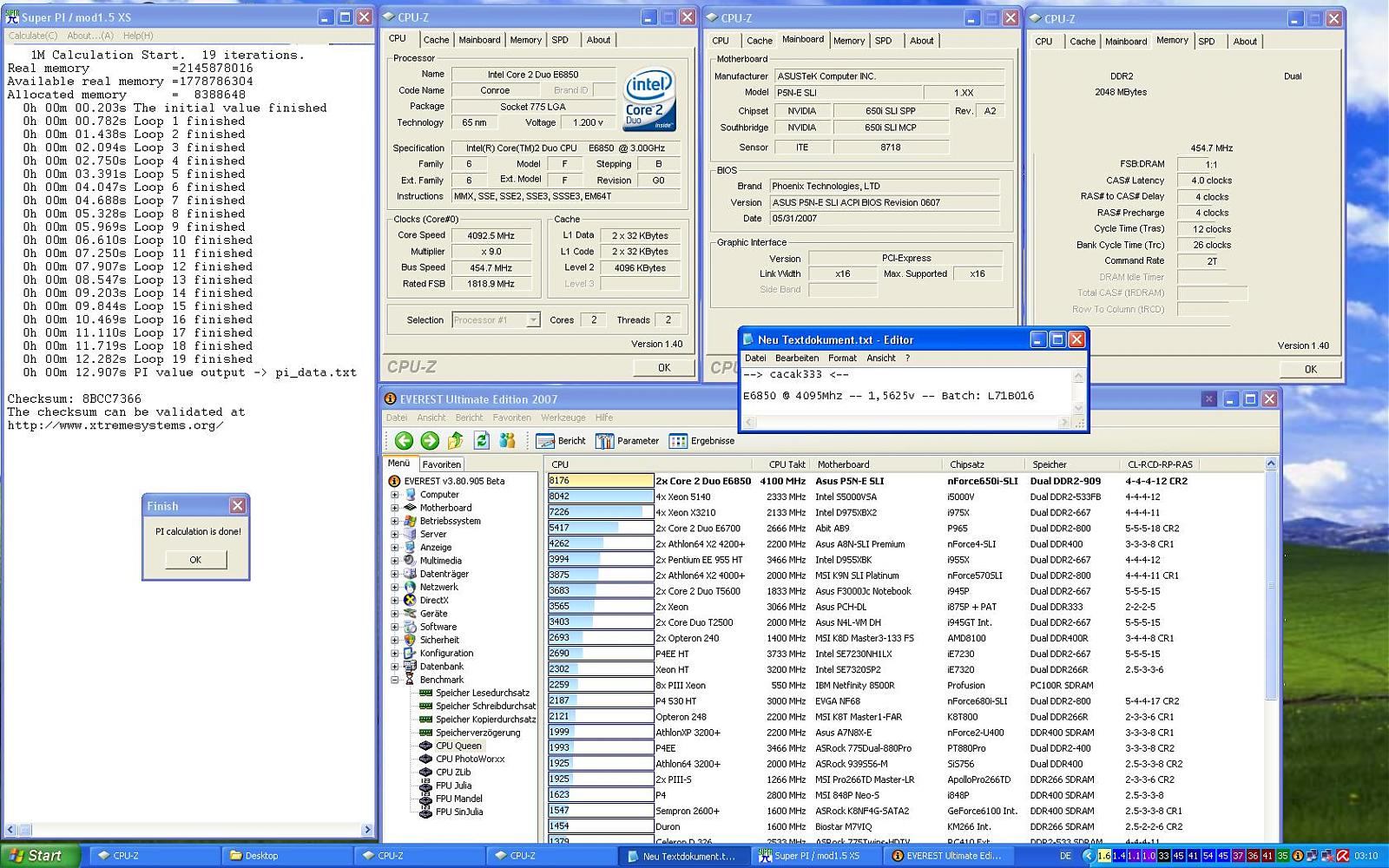
Task: Expand hidden tray icons with the arrow
Action: 1089,856
